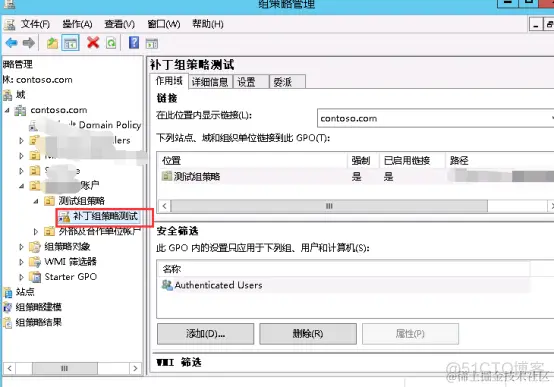The width and height of the screenshot is (554, 387).
Task: Click the 位置 column header
Action: [252, 160]
